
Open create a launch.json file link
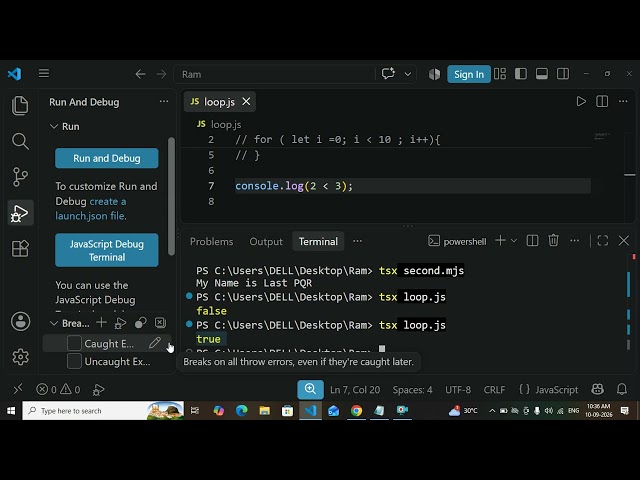click(91, 209)
